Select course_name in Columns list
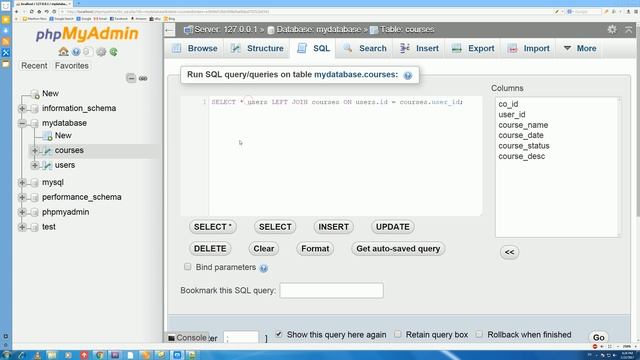The height and width of the screenshot is (360, 640). point(523,125)
